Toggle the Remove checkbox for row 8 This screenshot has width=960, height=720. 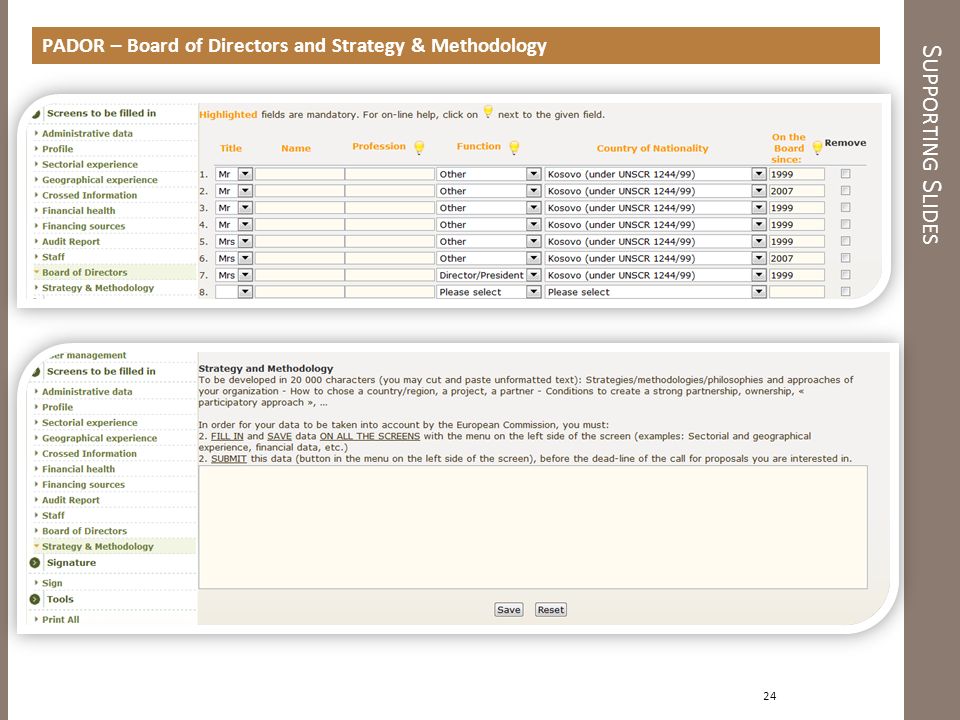point(846,292)
